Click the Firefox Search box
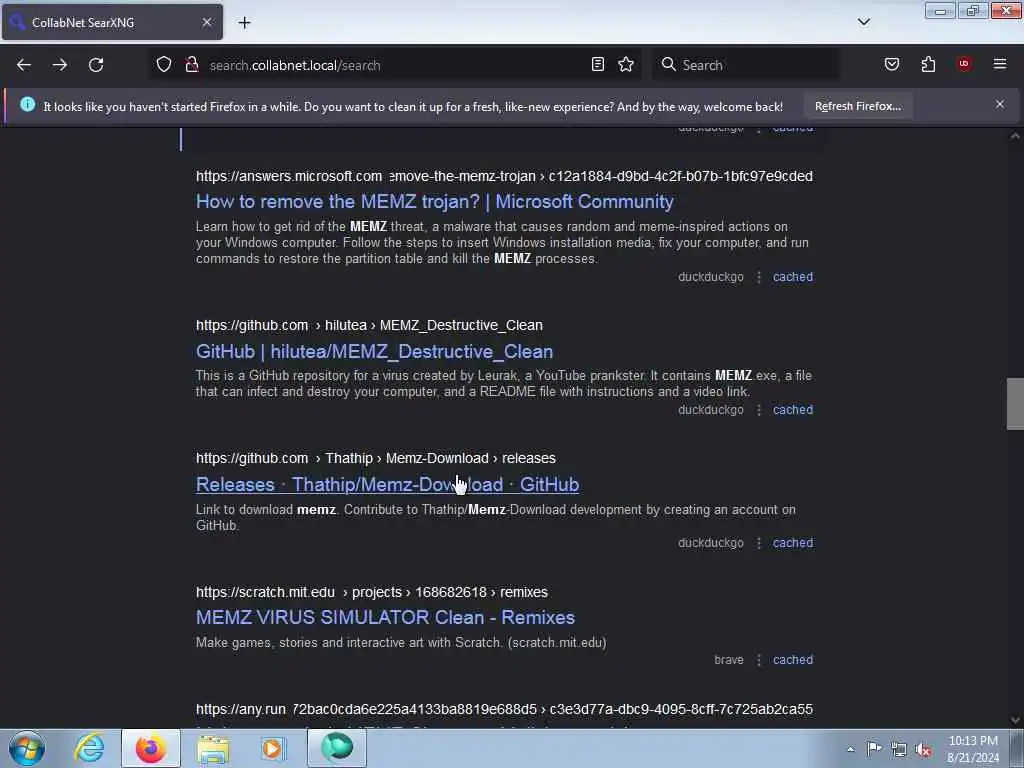Viewport: 1024px width, 768px height. coord(746,65)
